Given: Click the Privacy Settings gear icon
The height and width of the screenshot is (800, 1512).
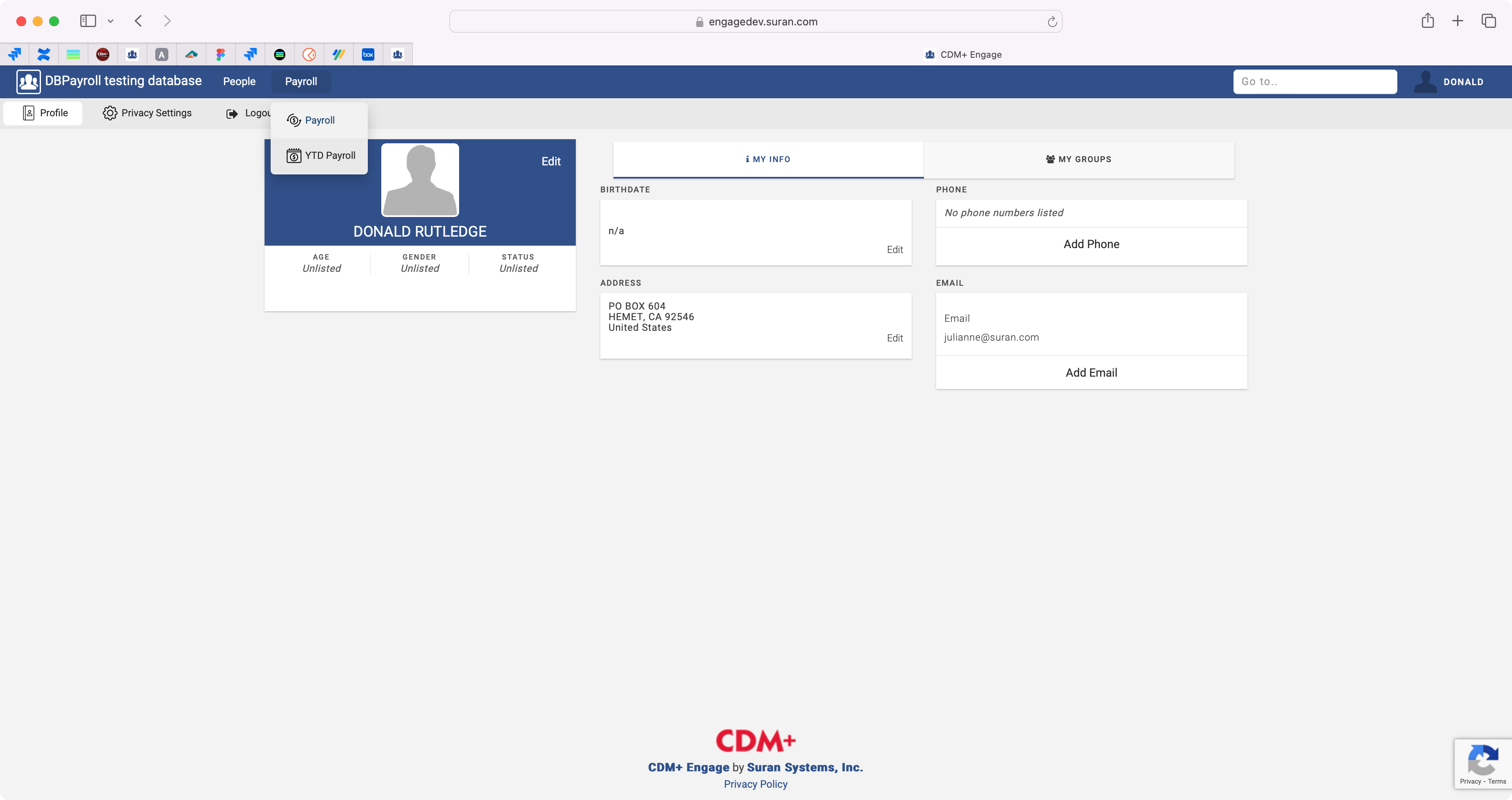Looking at the screenshot, I should (x=110, y=113).
